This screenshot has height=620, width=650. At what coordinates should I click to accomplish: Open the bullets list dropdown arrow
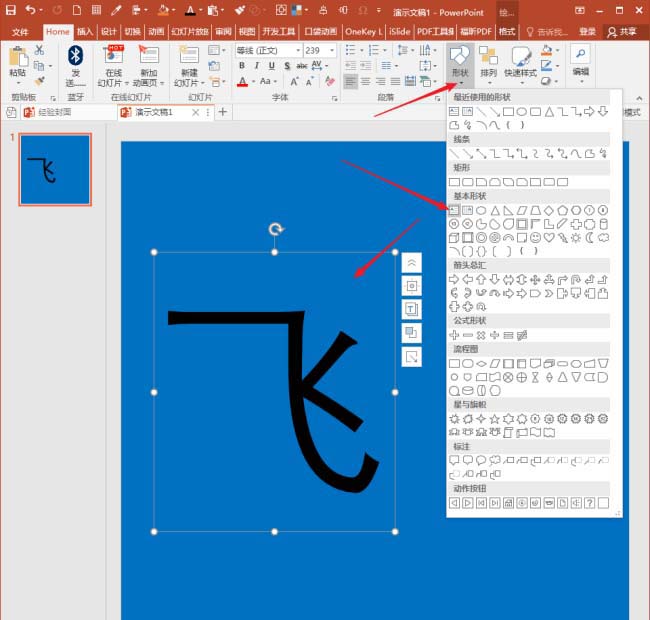coord(361,51)
